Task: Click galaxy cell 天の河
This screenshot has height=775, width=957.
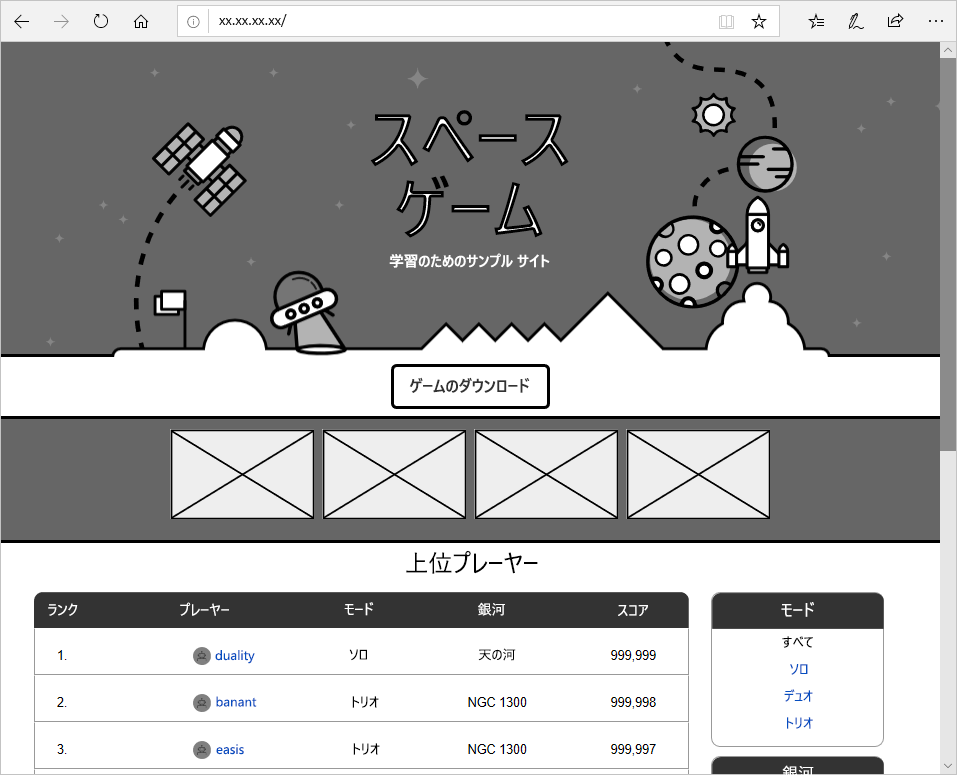Action: (496, 655)
